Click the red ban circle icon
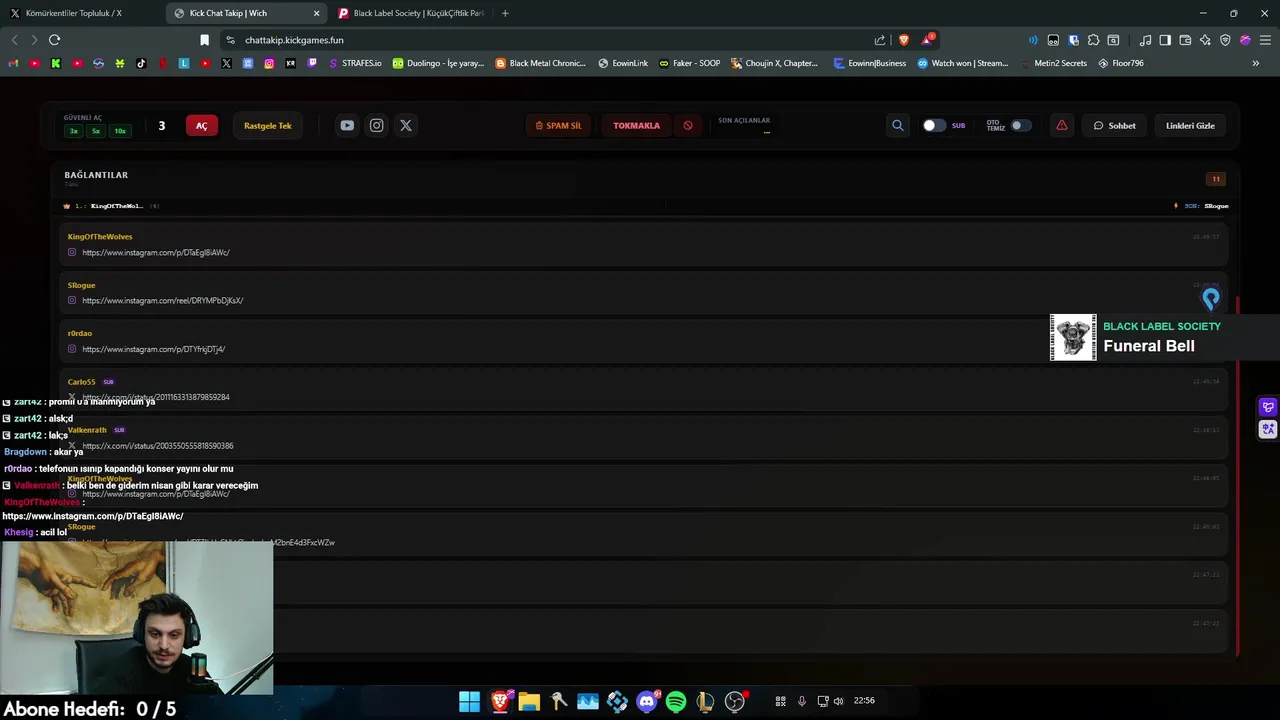The width and height of the screenshot is (1280, 720). [x=688, y=126]
